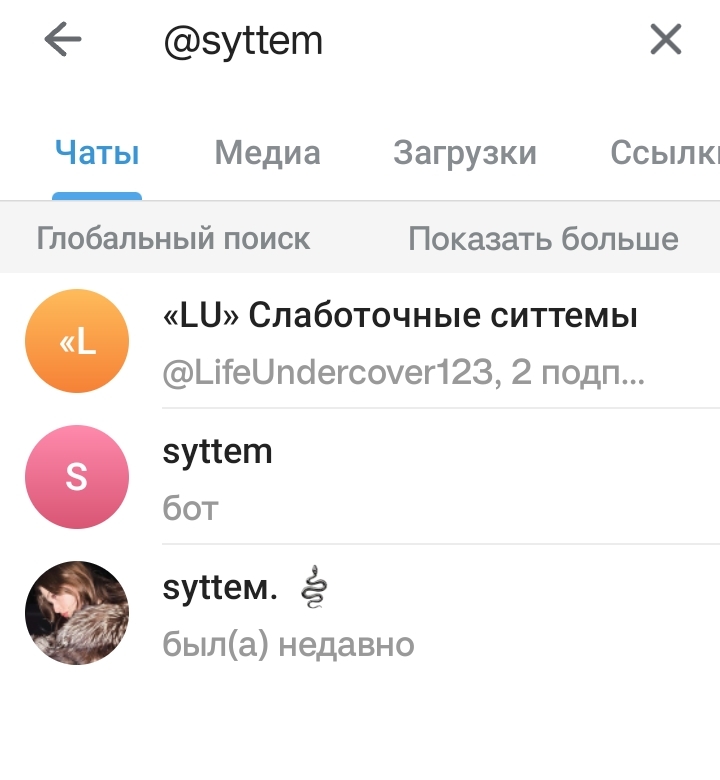Open the syttем. user chat name

(220, 588)
